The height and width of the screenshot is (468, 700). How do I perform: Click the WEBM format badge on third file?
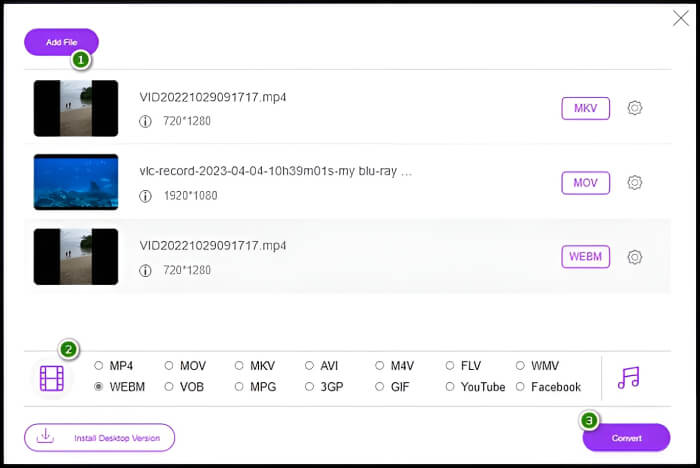(585, 257)
